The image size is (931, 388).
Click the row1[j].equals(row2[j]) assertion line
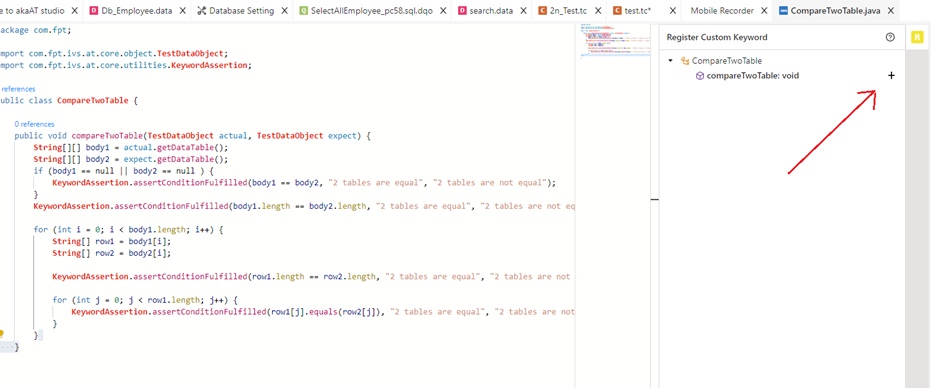click(323, 312)
